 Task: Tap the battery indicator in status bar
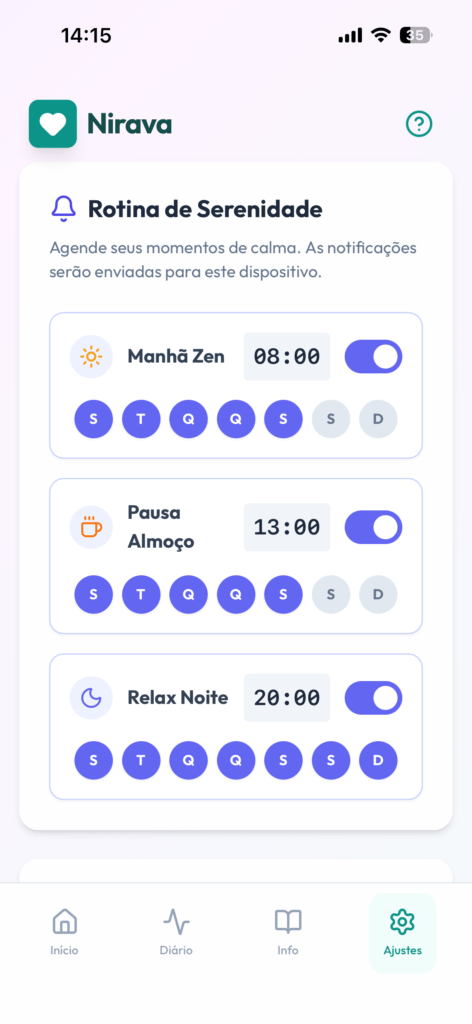[x=416, y=36]
